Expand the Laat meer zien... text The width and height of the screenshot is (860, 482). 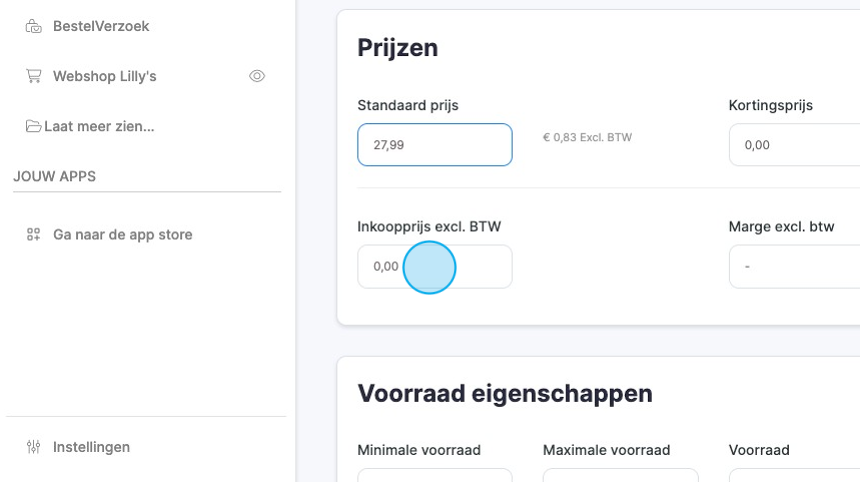(x=99, y=126)
